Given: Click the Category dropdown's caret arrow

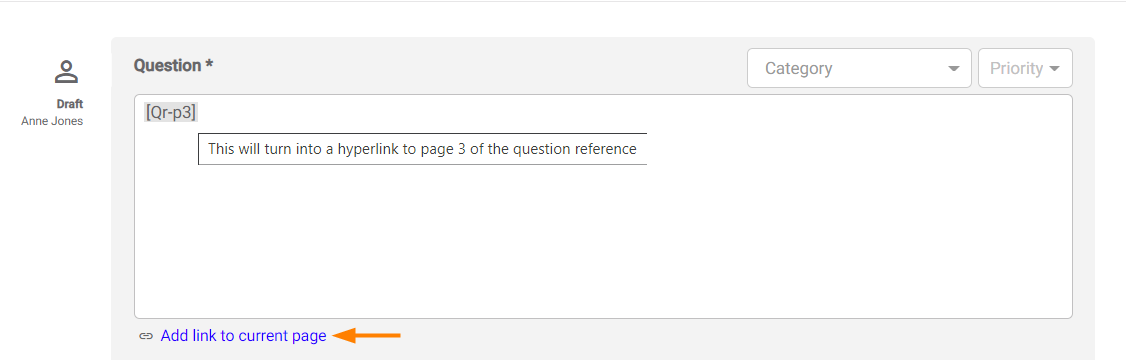Looking at the screenshot, I should (x=954, y=69).
